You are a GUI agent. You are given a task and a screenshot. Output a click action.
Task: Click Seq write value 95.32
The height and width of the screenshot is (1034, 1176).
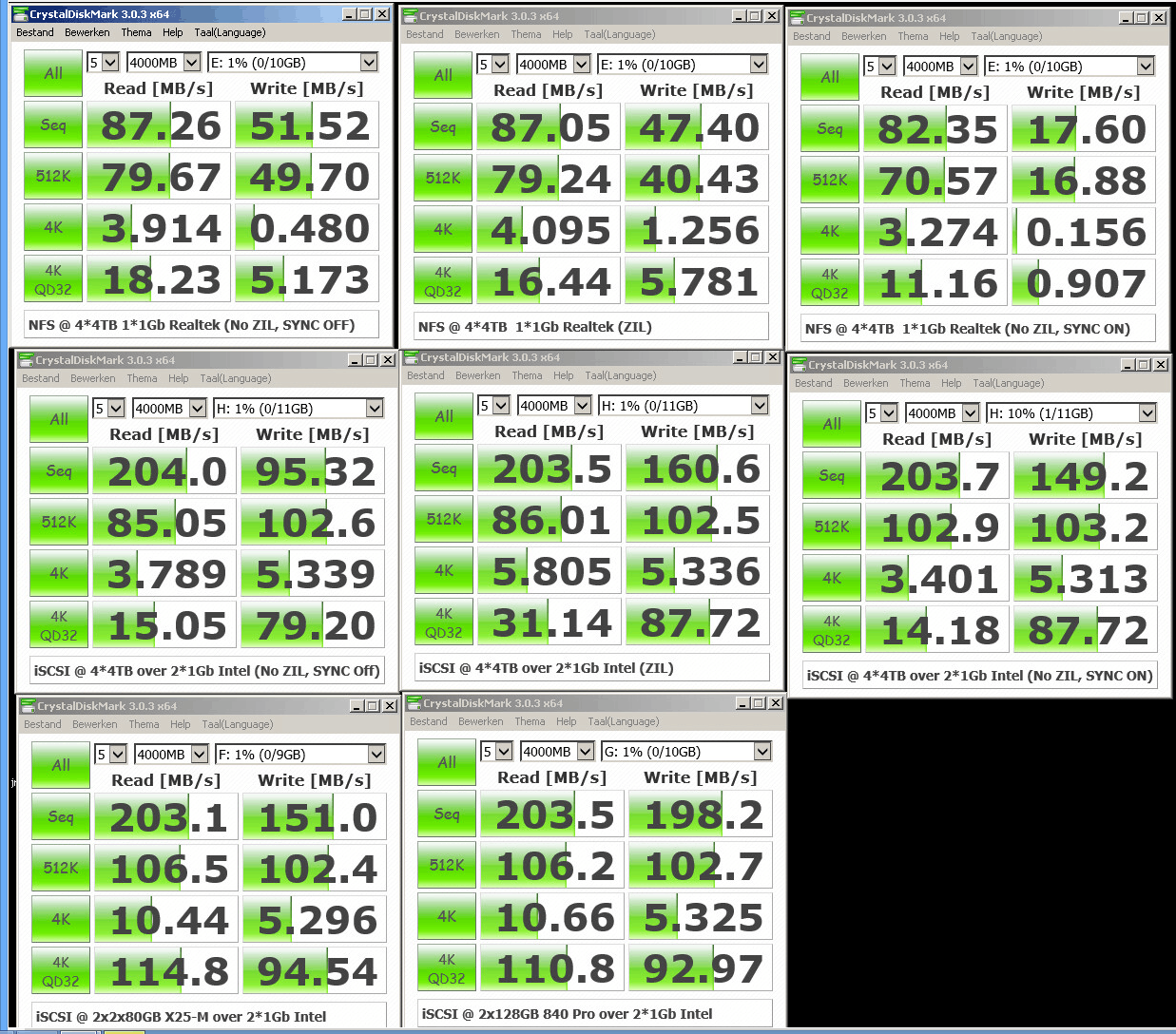313,471
